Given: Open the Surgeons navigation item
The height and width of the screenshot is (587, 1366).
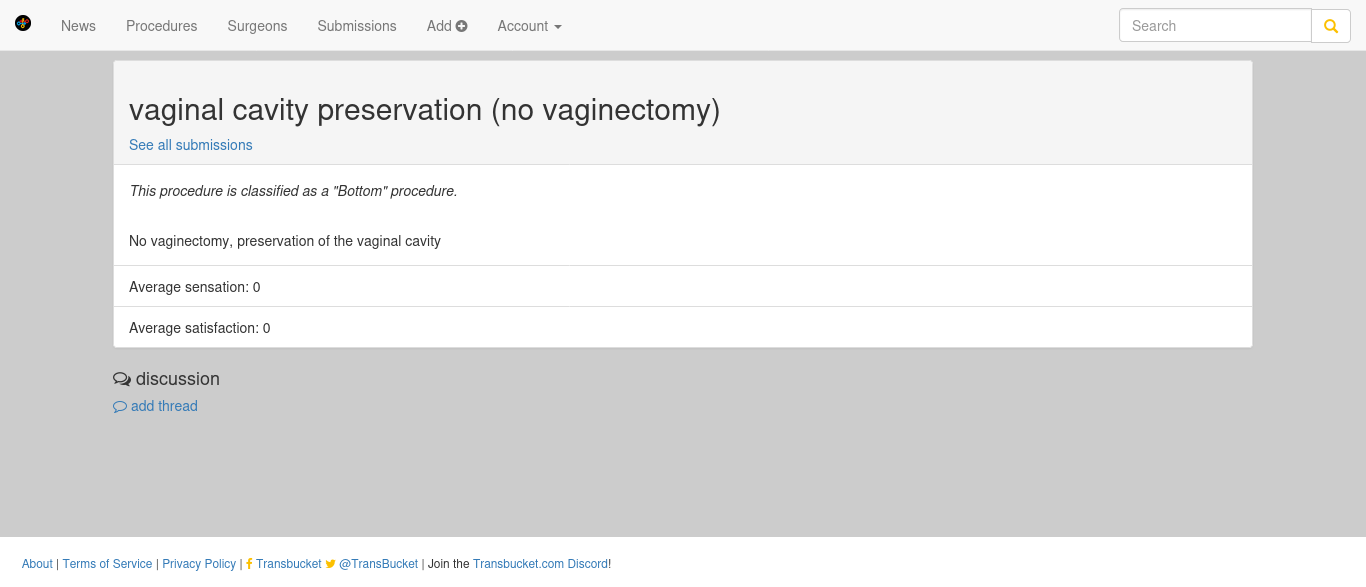Looking at the screenshot, I should point(257,26).
